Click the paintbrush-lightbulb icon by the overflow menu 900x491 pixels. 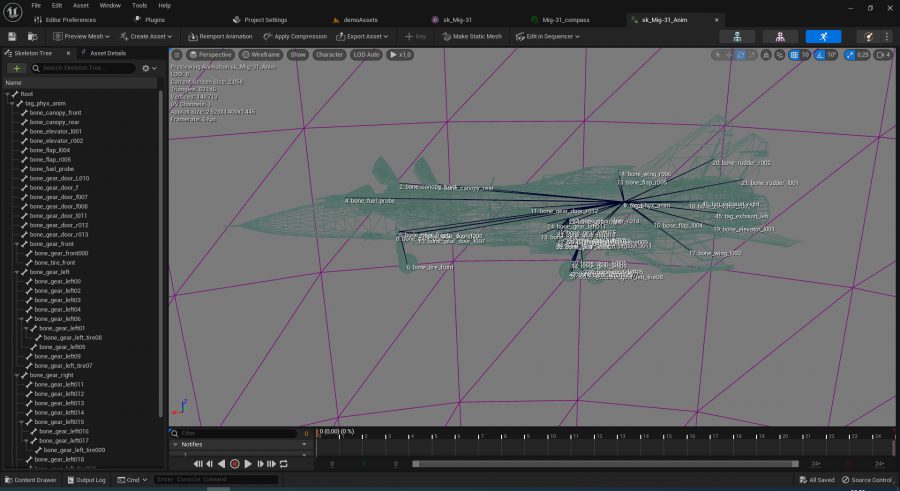pyautogui.click(x=869, y=36)
